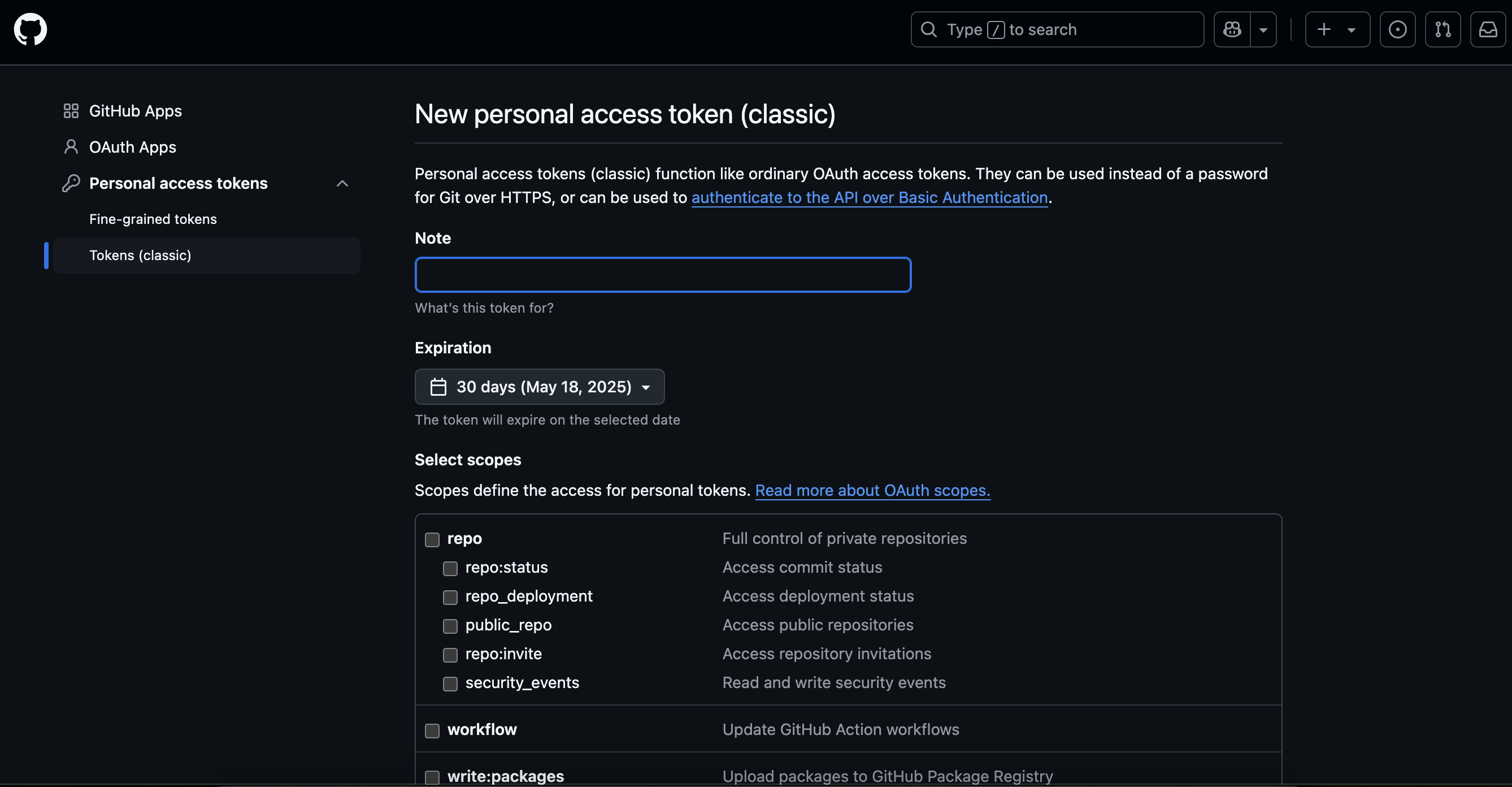The width and height of the screenshot is (1512, 787).
Task: Go to Fine-grained tokens
Action: coord(153,219)
